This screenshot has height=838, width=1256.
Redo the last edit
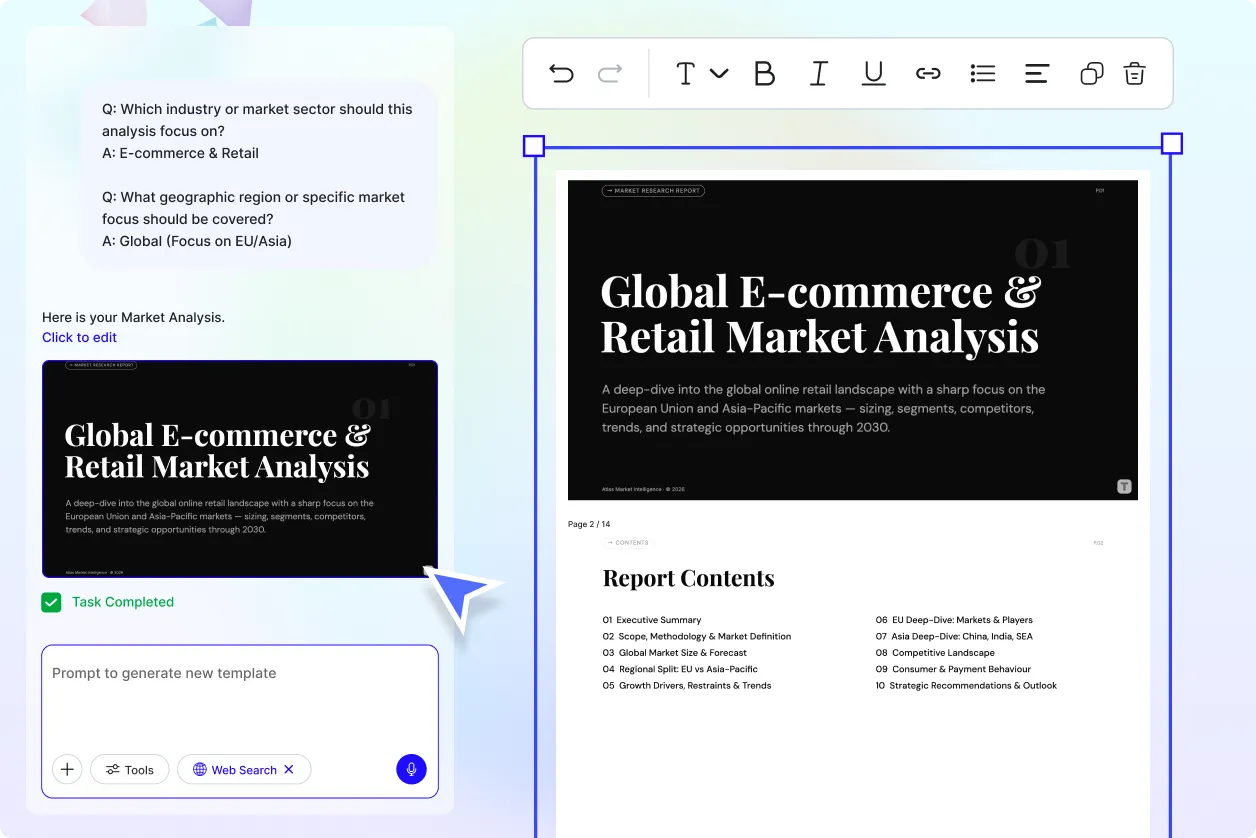pos(610,73)
